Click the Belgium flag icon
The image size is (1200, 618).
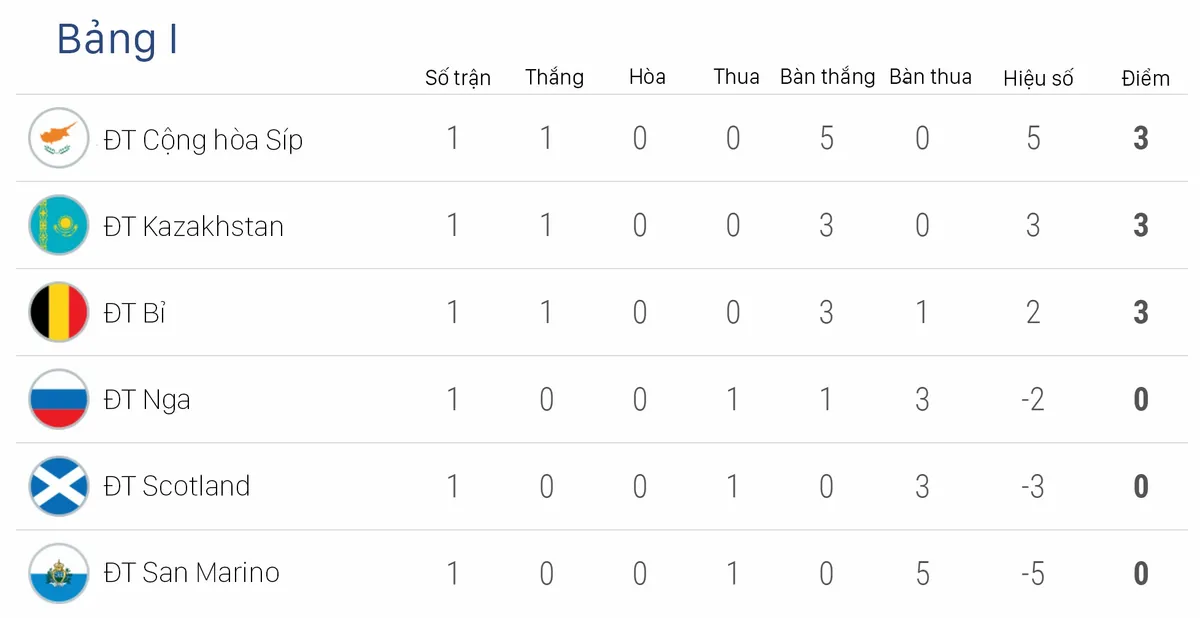click(x=59, y=312)
